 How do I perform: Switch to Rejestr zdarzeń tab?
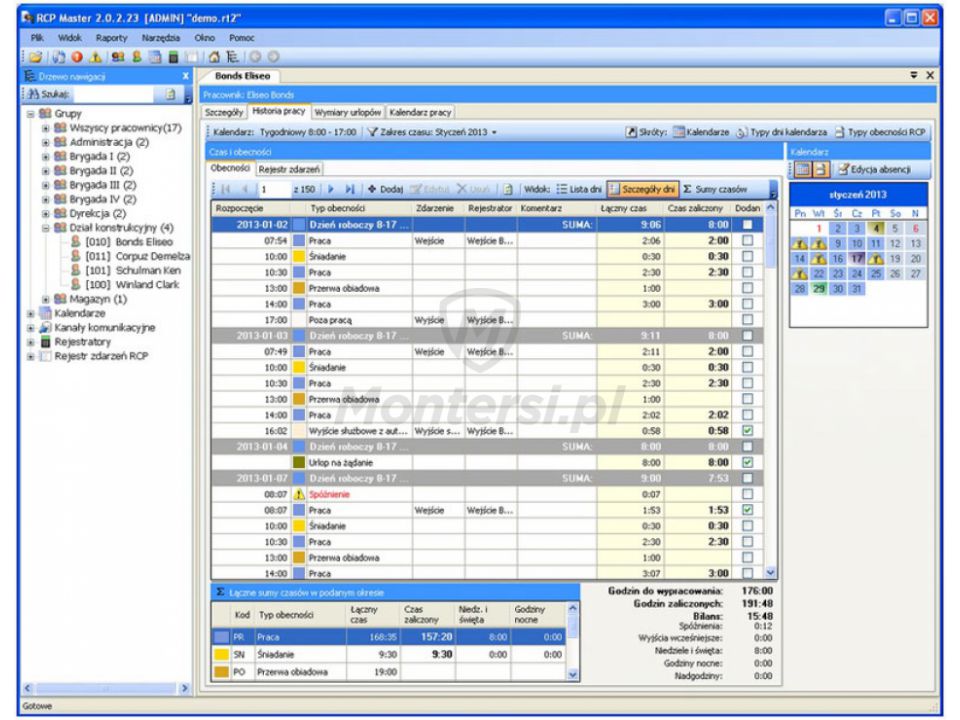coord(289,169)
